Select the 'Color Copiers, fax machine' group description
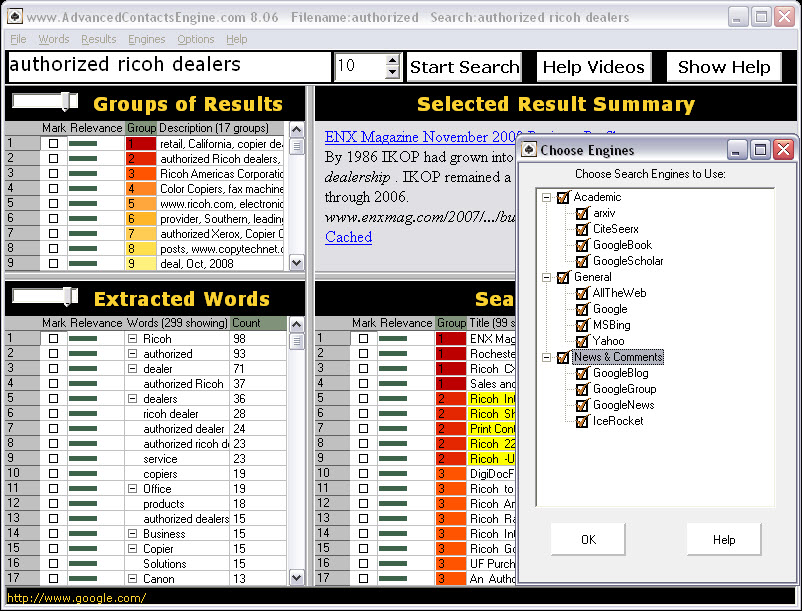Image resolution: width=802 pixels, height=611 pixels. (221, 189)
